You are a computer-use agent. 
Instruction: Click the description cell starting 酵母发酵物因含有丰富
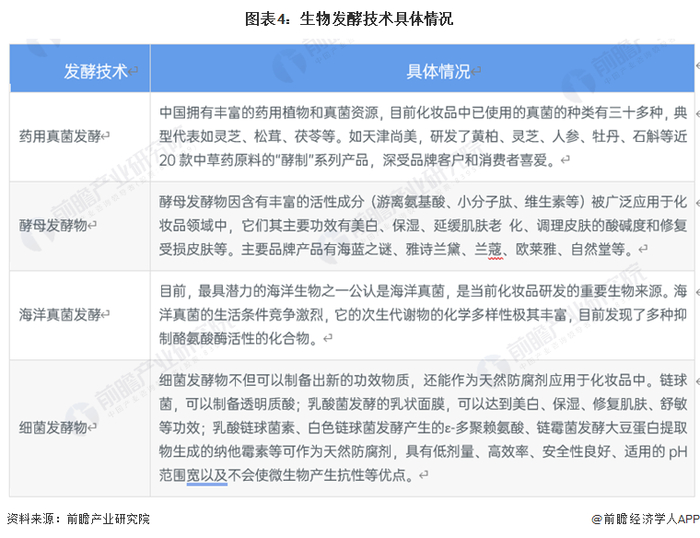(x=422, y=226)
